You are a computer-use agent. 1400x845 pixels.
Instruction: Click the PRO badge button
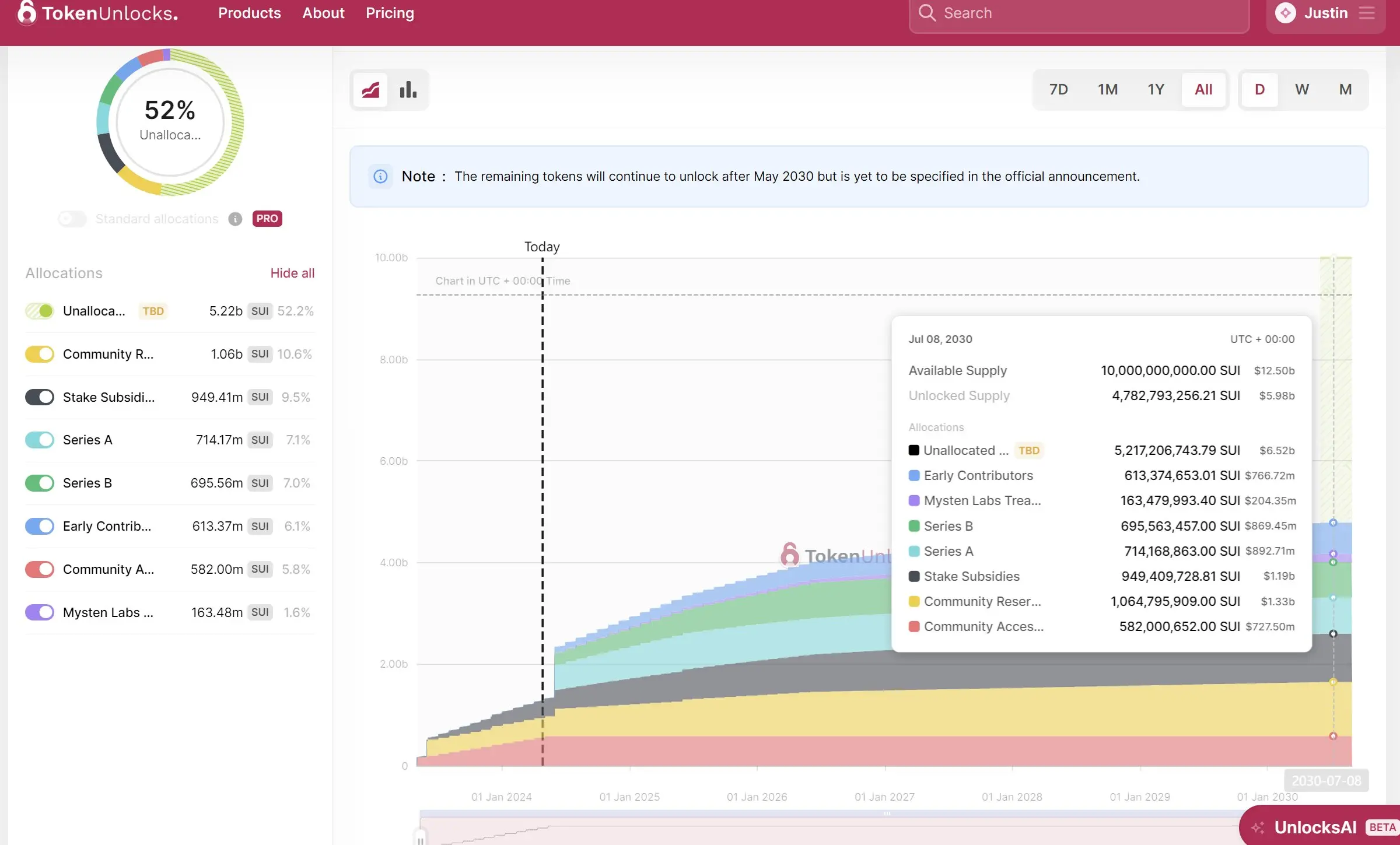click(266, 218)
